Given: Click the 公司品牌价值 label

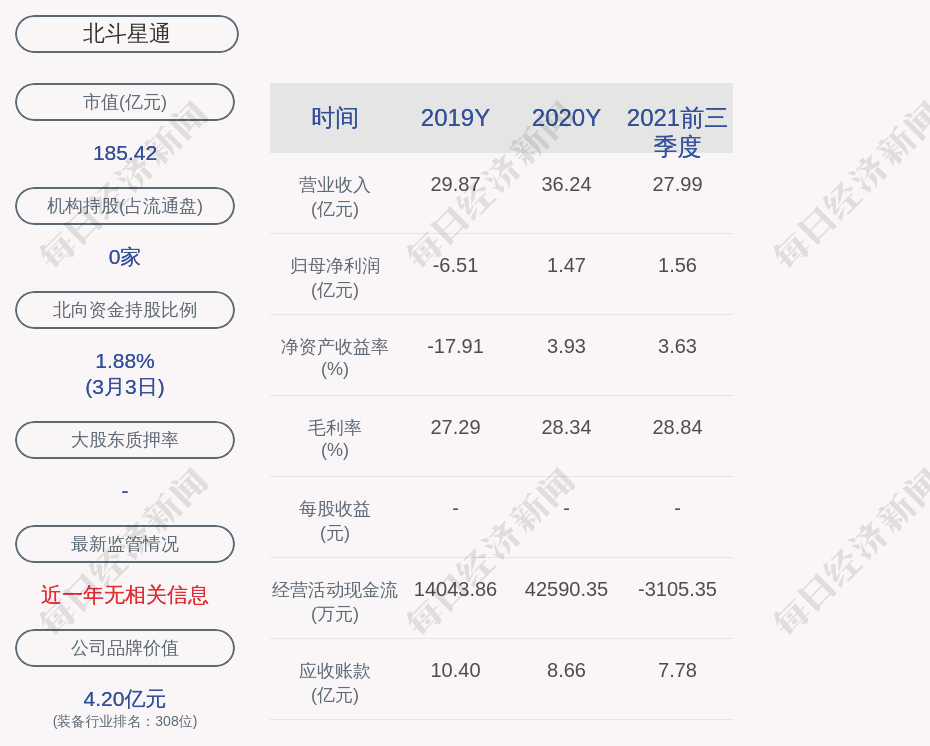Looking at the screenshot, I should [125, 648].
